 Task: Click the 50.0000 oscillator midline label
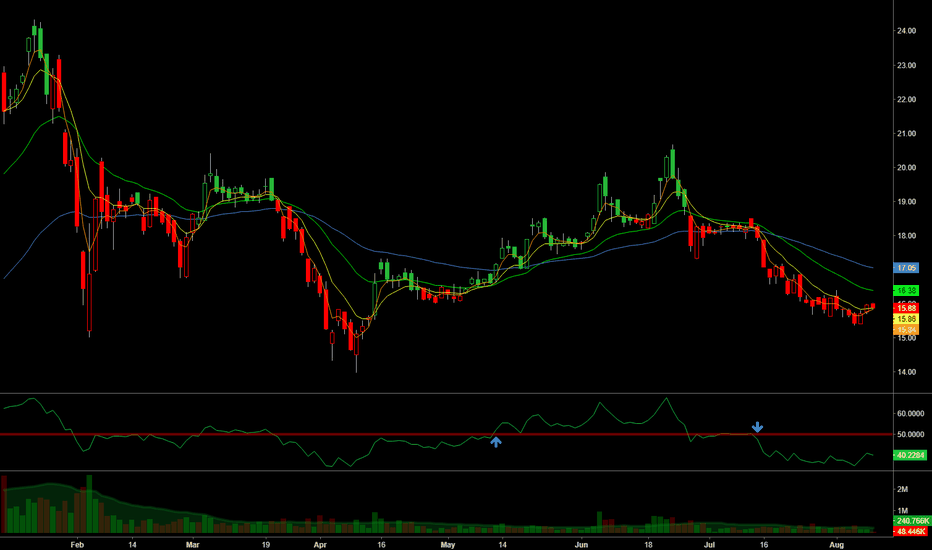pyautogui.click(x=910, y=435)
